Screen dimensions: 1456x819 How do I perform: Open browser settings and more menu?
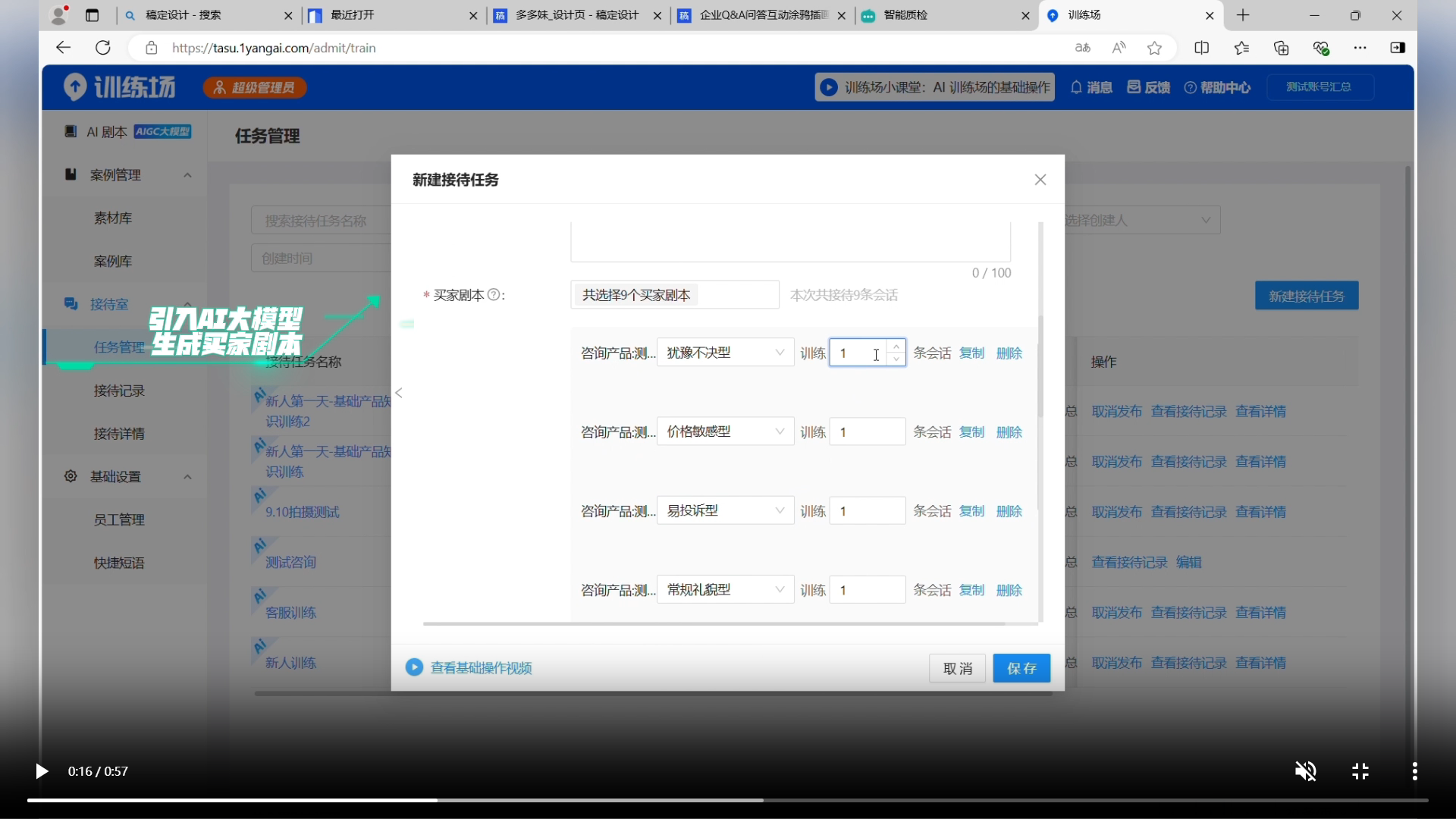1360,48
